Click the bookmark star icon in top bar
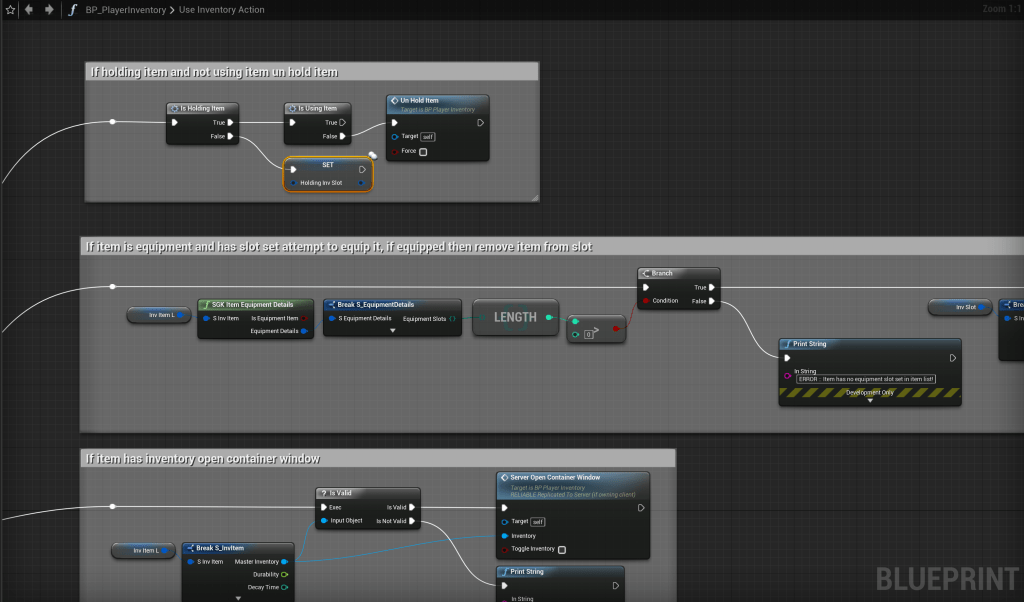 coord(9,9)
